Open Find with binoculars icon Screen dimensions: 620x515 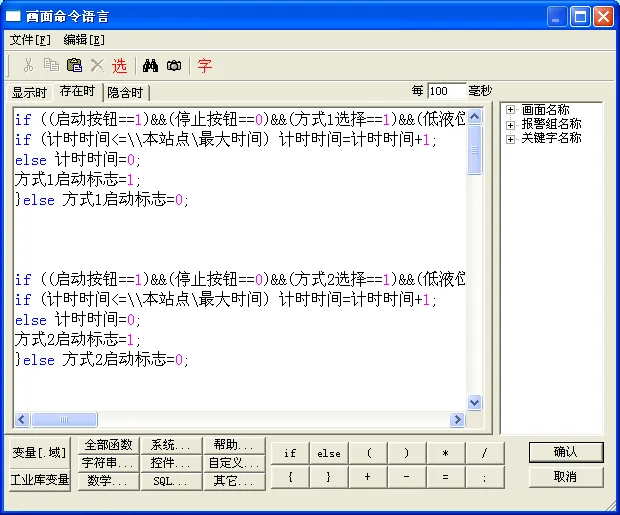pyautogui.click(x=150, y=65)
